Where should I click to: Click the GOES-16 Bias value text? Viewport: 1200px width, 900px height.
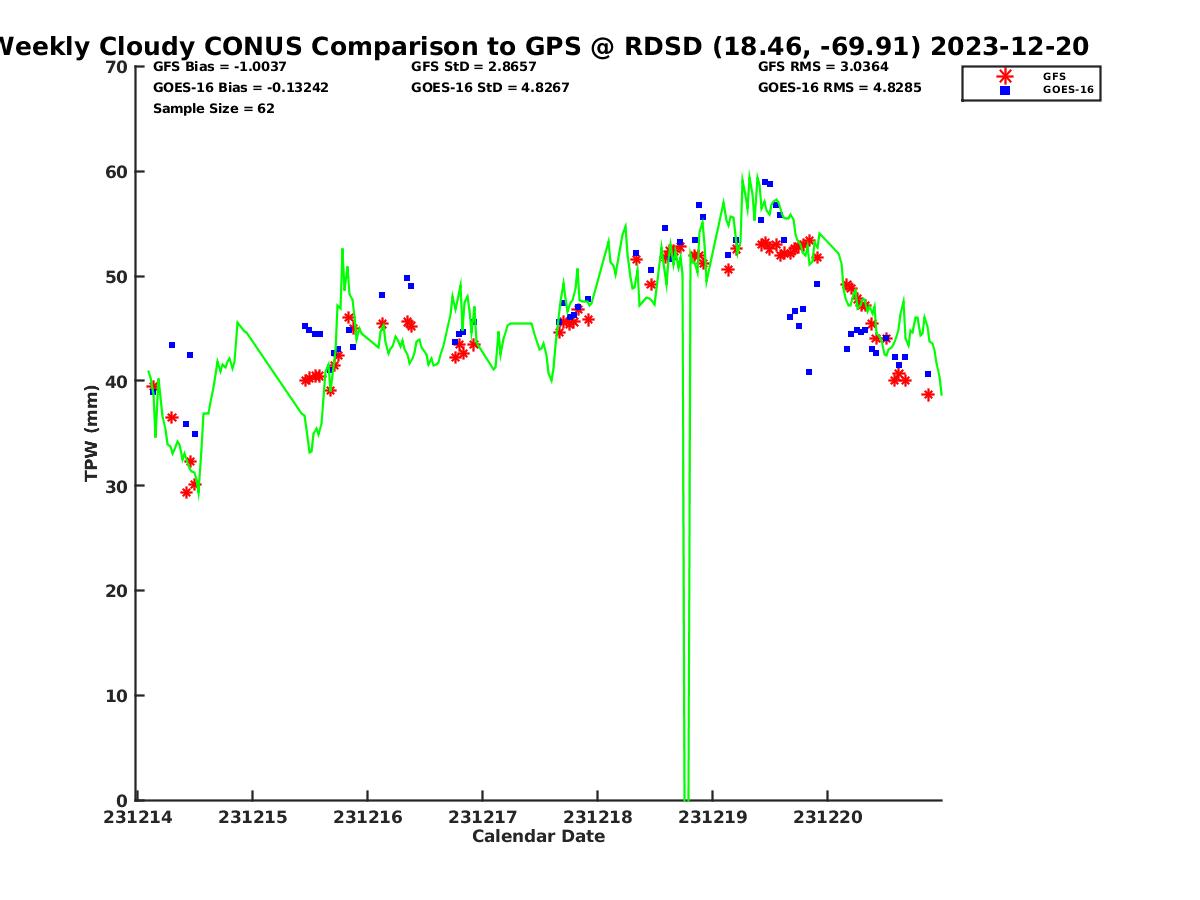pyautogui.click(x=240, y=88)
